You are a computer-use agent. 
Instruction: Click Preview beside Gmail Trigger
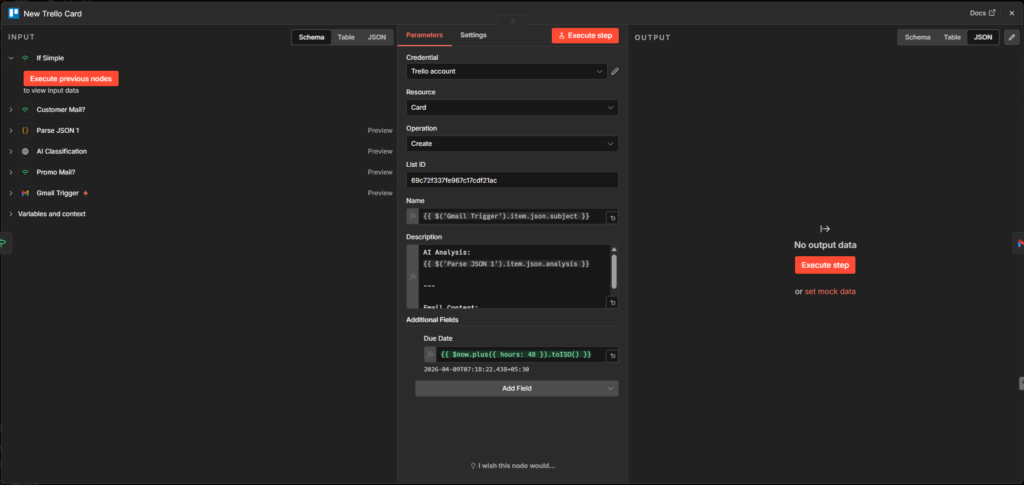pyautogui.click(x=379, y=193)
